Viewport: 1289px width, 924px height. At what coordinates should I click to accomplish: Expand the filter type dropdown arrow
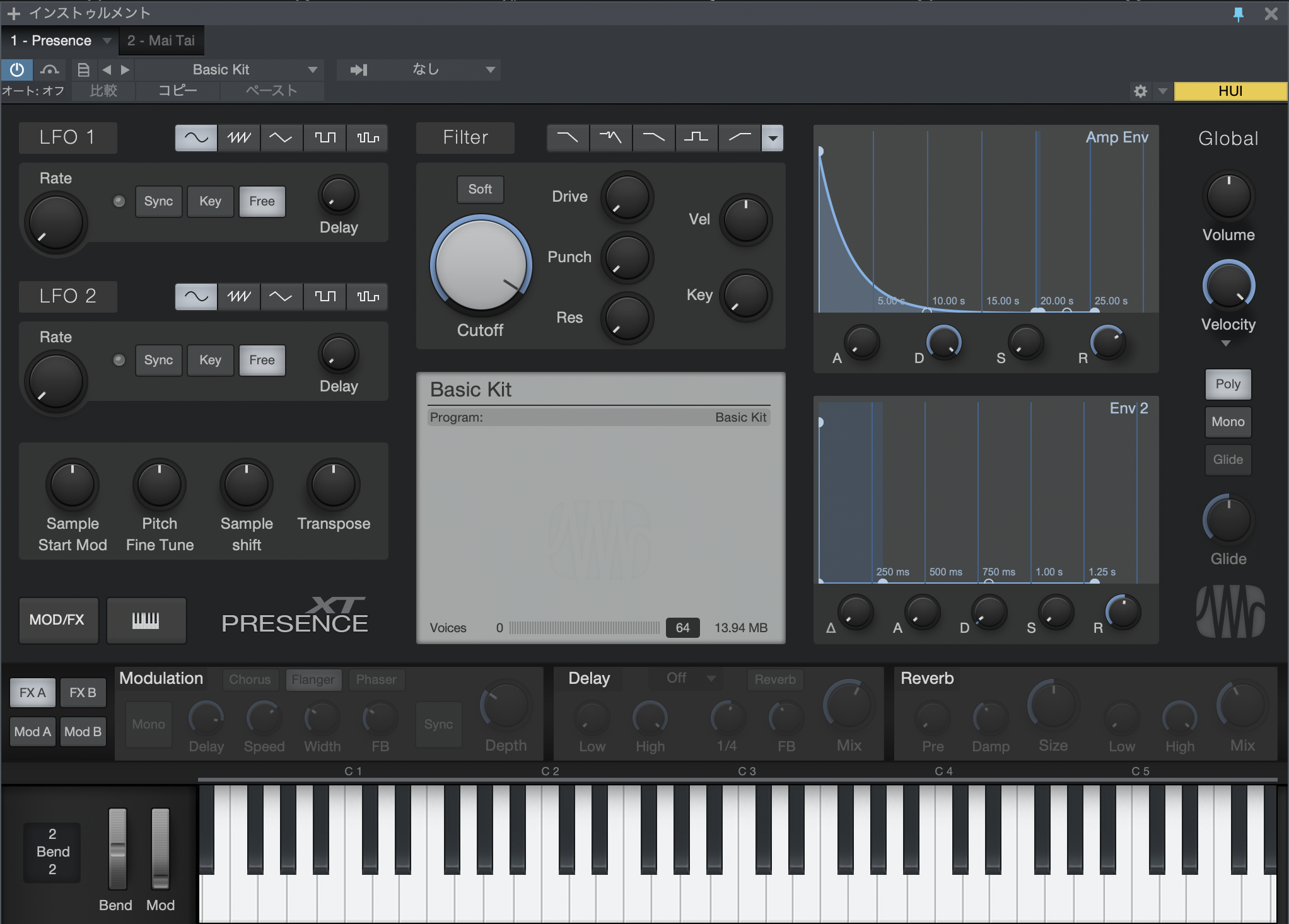(773, 137)
